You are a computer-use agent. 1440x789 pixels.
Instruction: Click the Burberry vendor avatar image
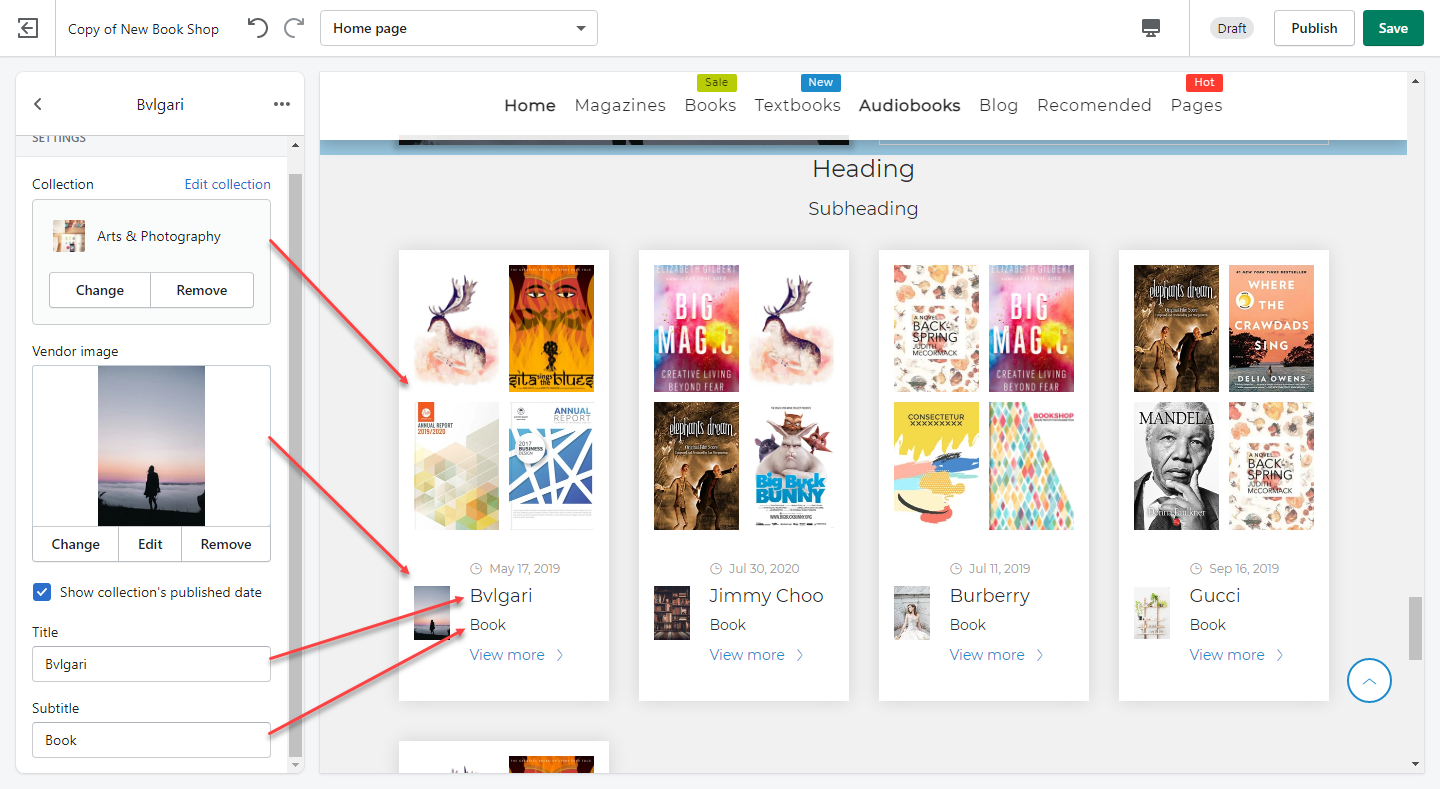[912, 613]
